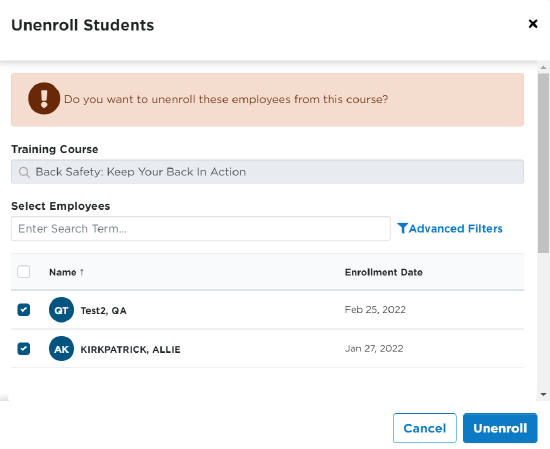Click the Training Course label
Screen dimensions: 550x449
[55, 149]
